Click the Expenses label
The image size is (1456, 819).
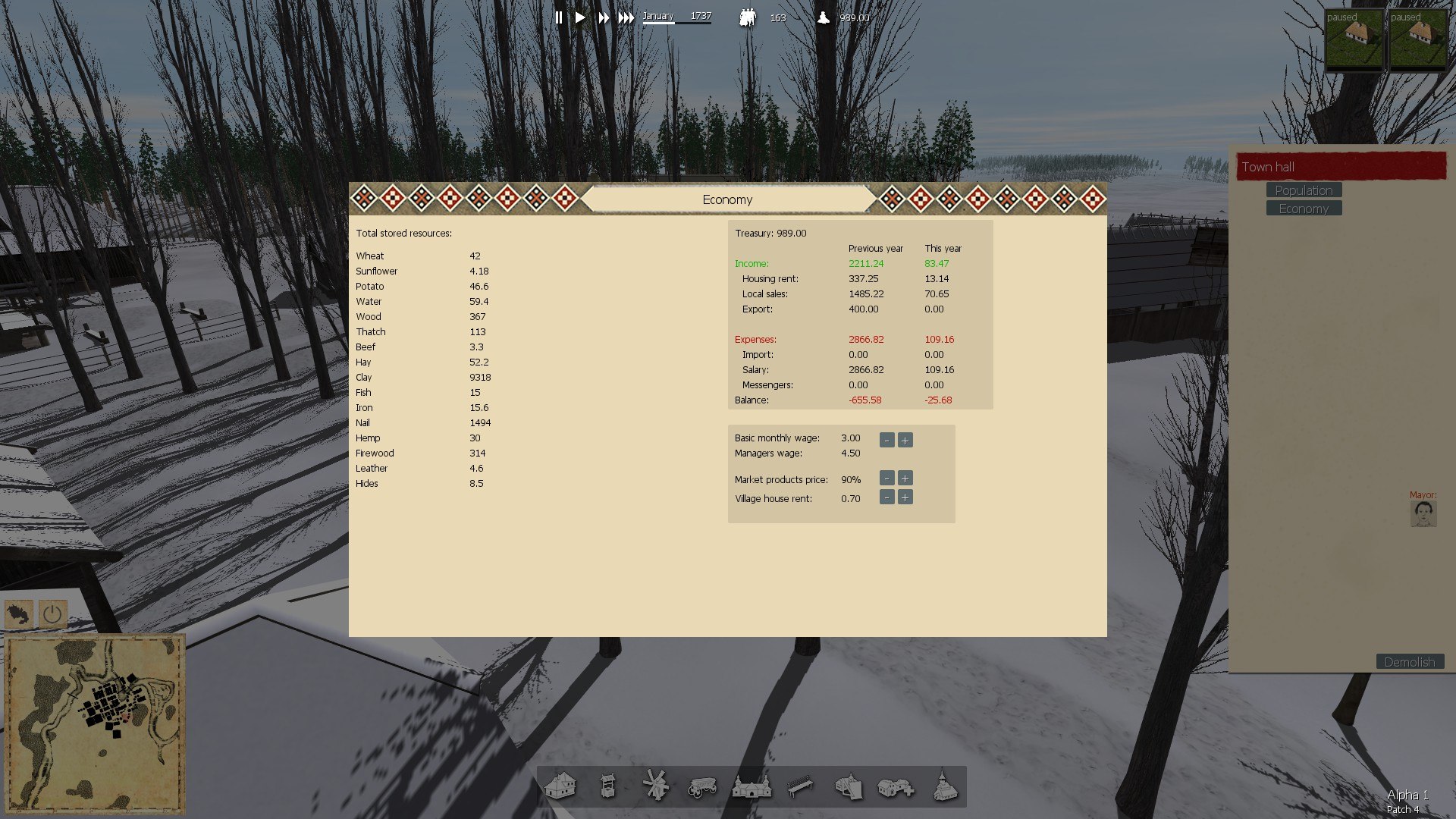(755, 340)
